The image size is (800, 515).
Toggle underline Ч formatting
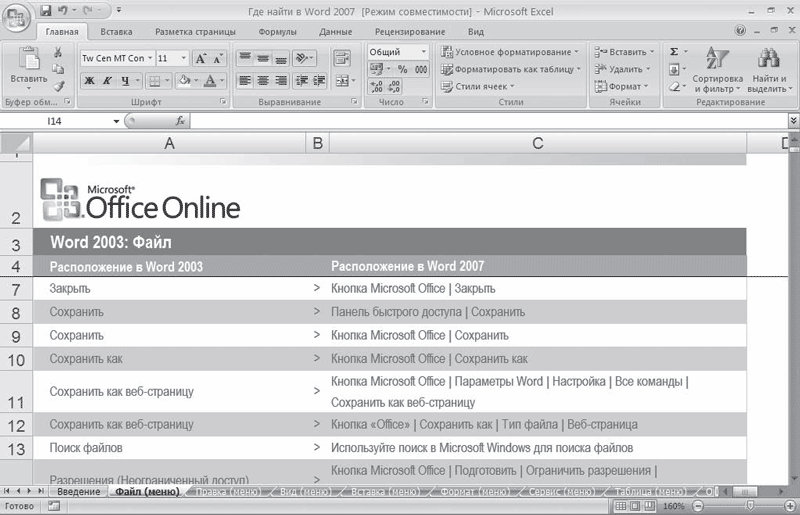pos(125,81)
